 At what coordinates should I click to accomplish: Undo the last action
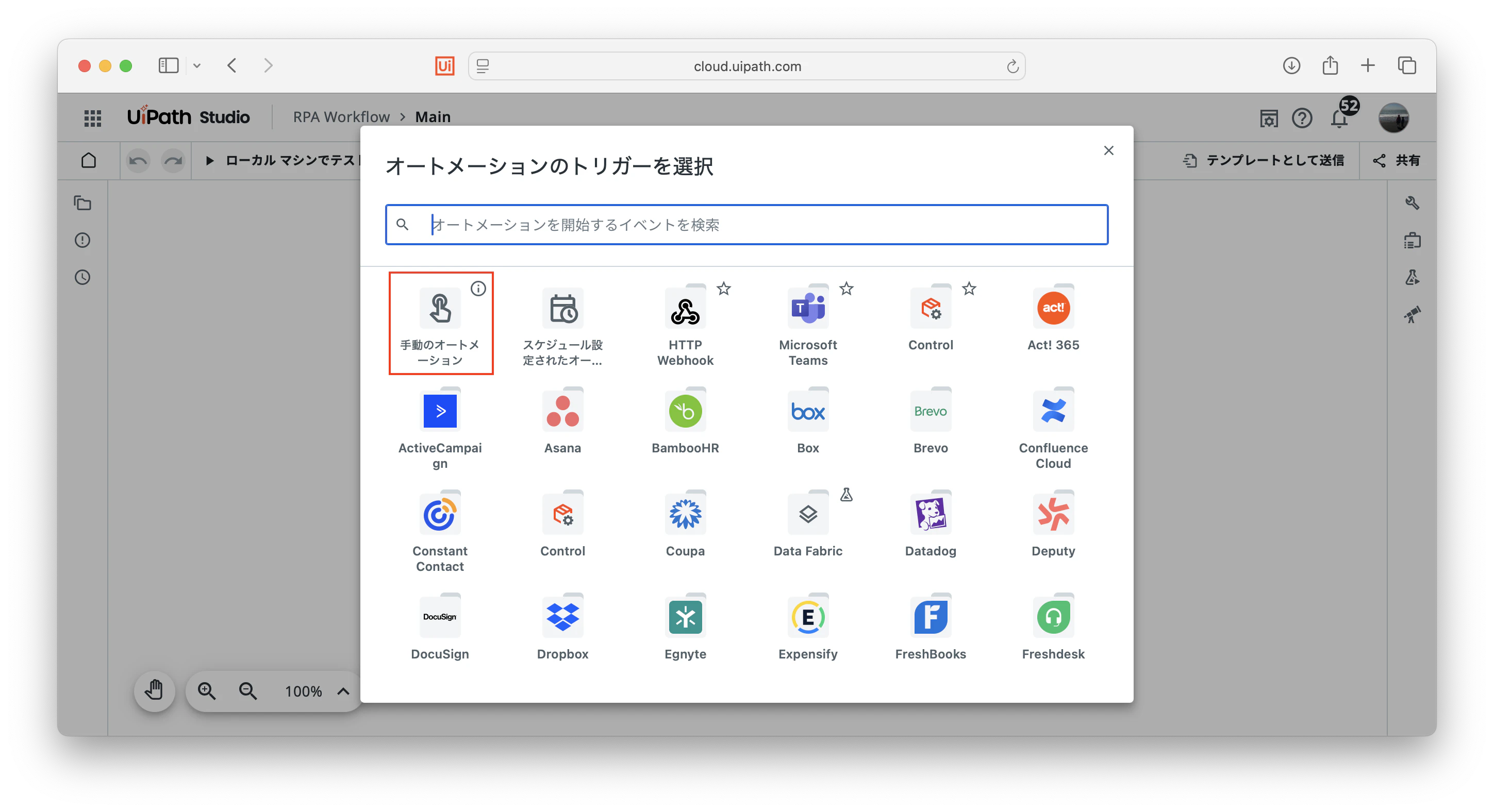[x=138, y=160]
